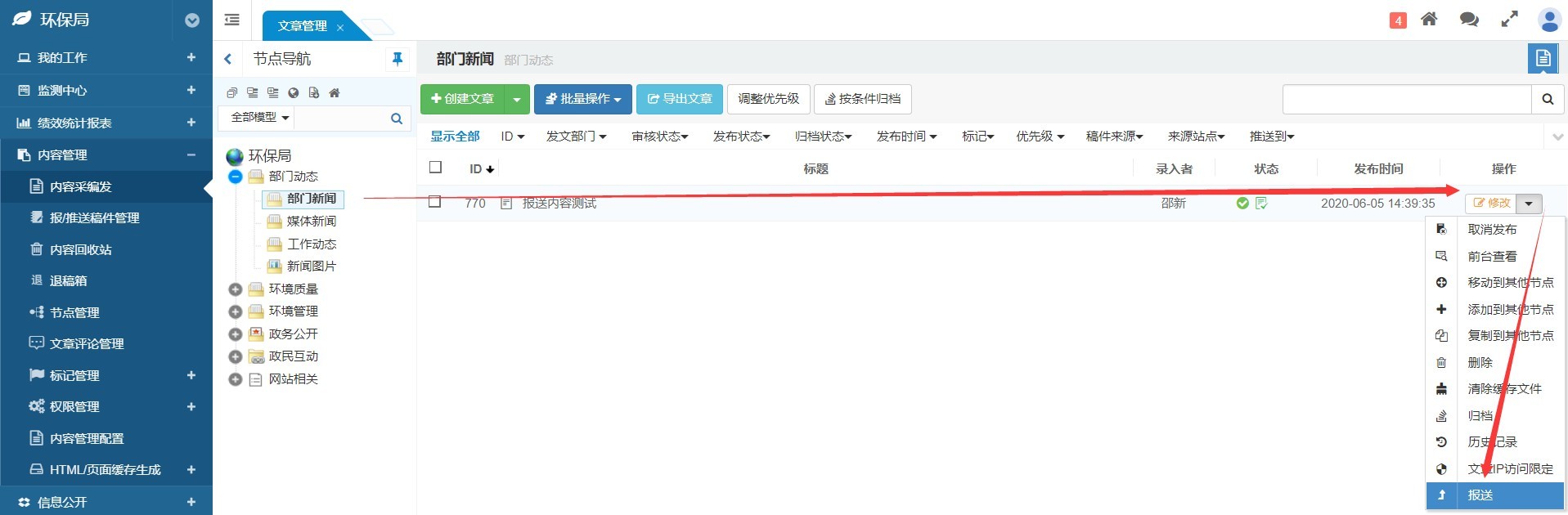Click the search magnifier button for articles
This screenshot has width=1568, height=515.
1548,99
